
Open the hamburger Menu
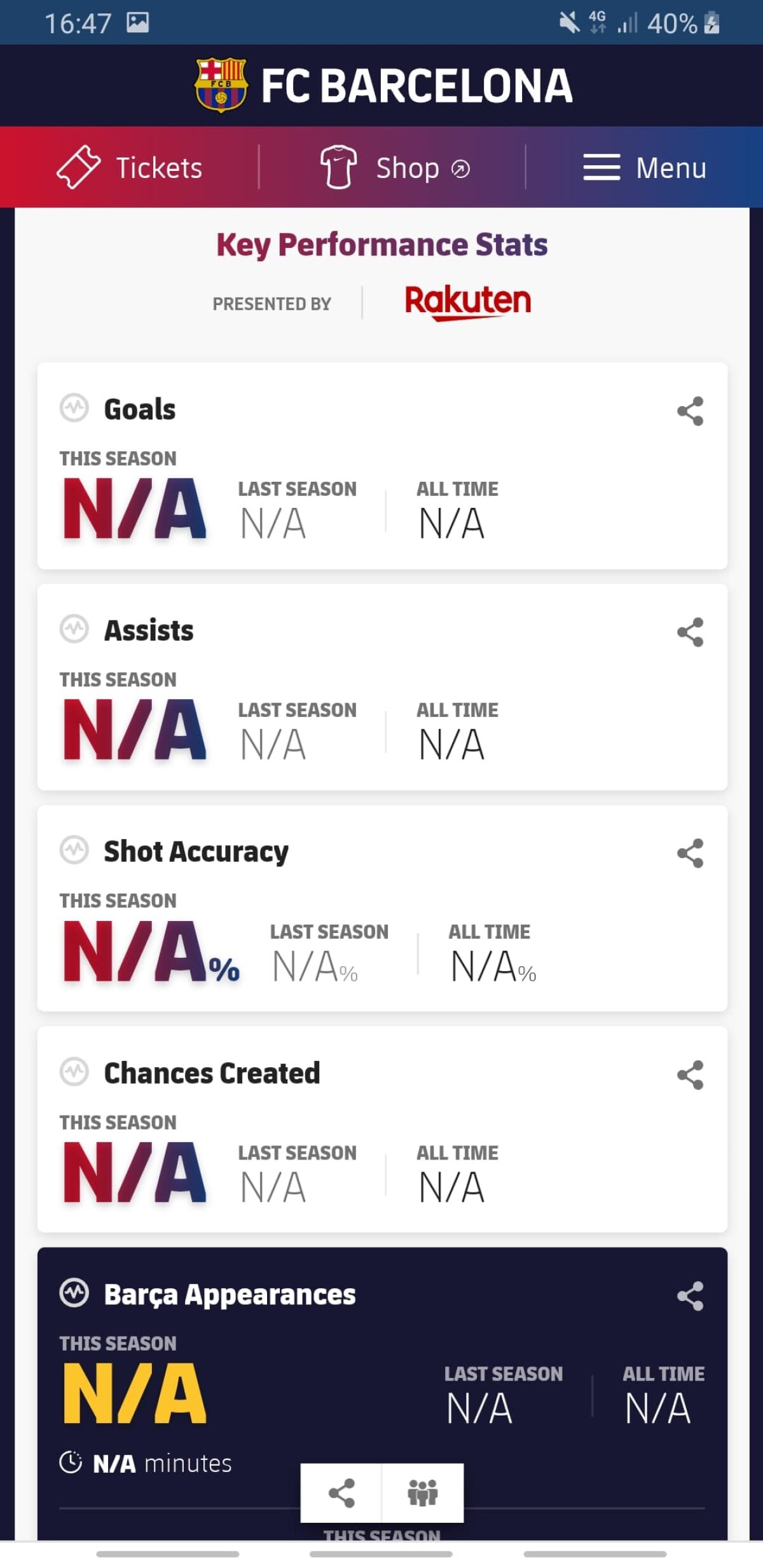coord(644,168)
